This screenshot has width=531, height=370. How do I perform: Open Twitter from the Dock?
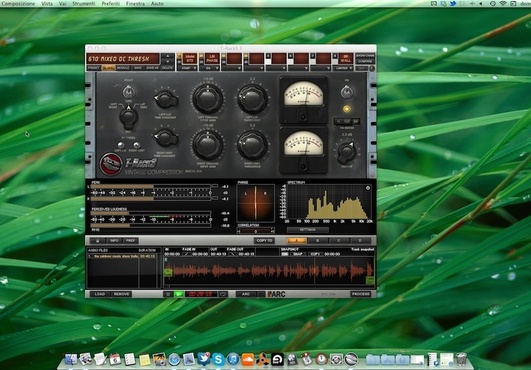tap(203, 360)
